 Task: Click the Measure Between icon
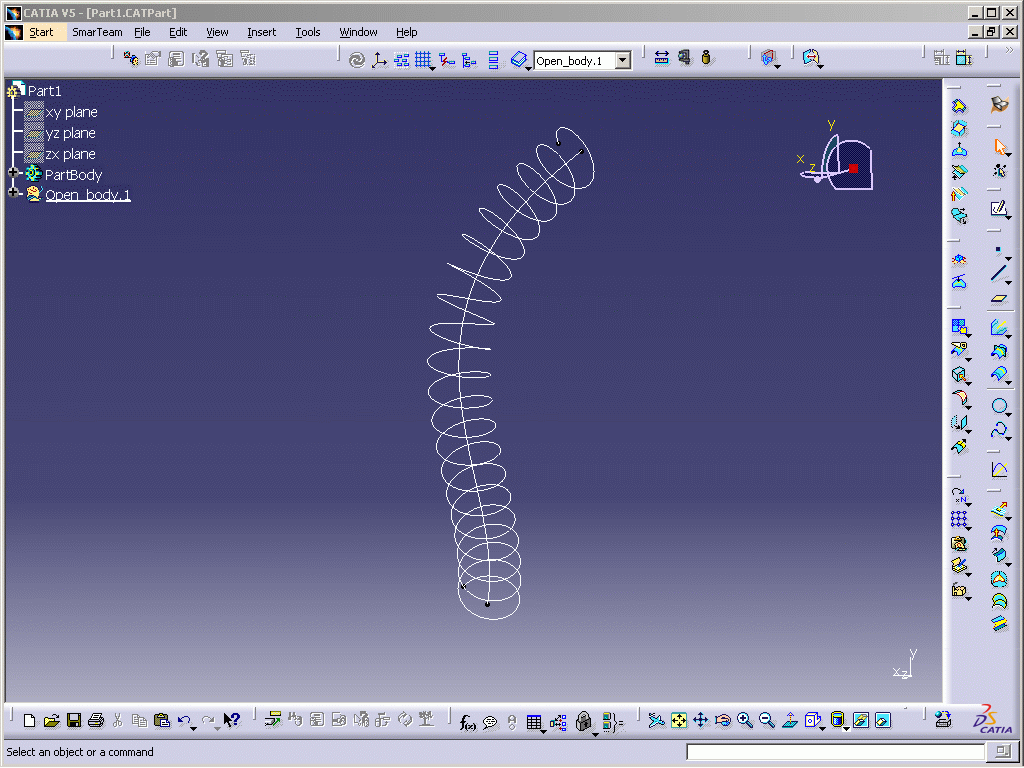662,58
